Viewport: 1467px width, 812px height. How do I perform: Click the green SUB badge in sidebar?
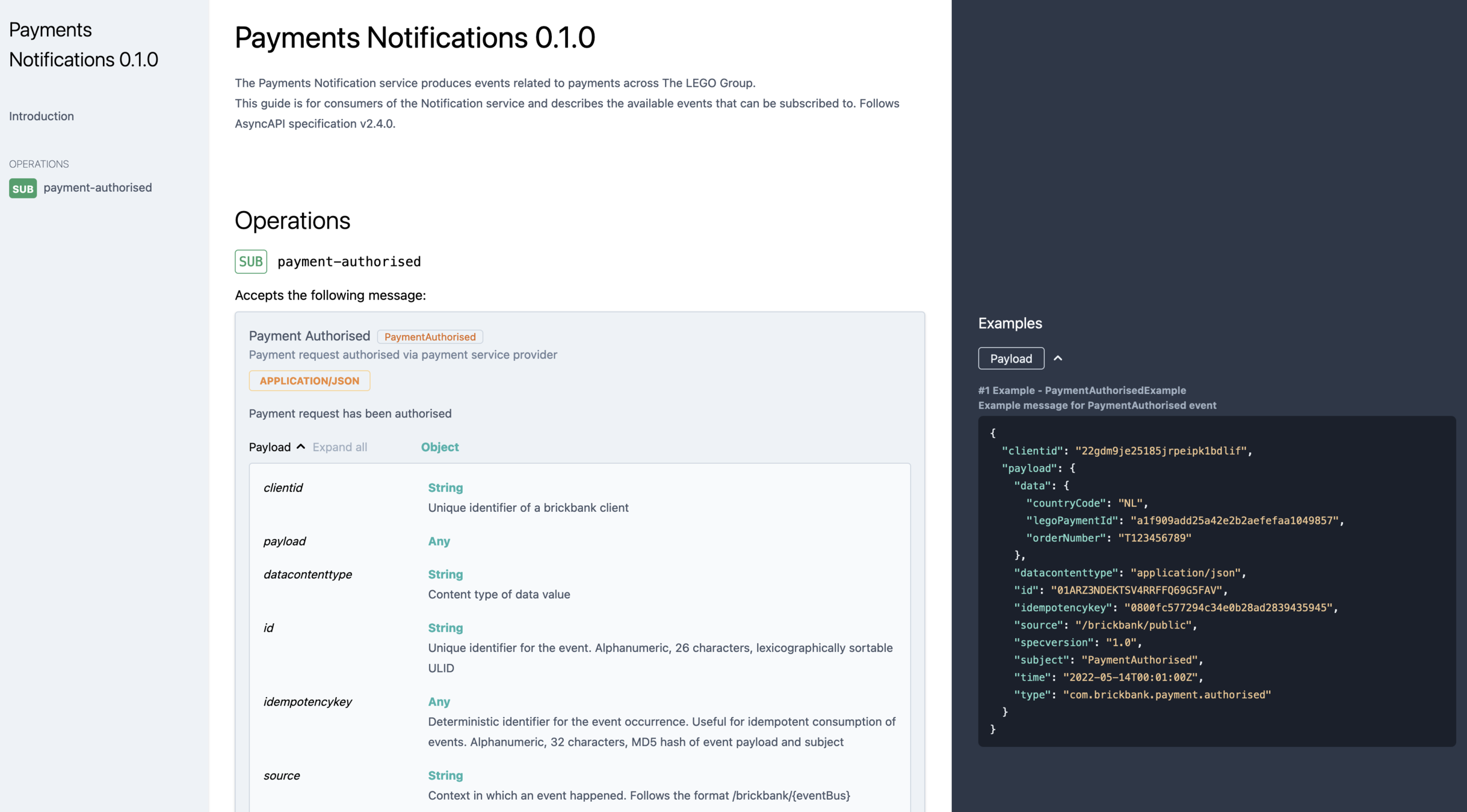click(23, 188)
